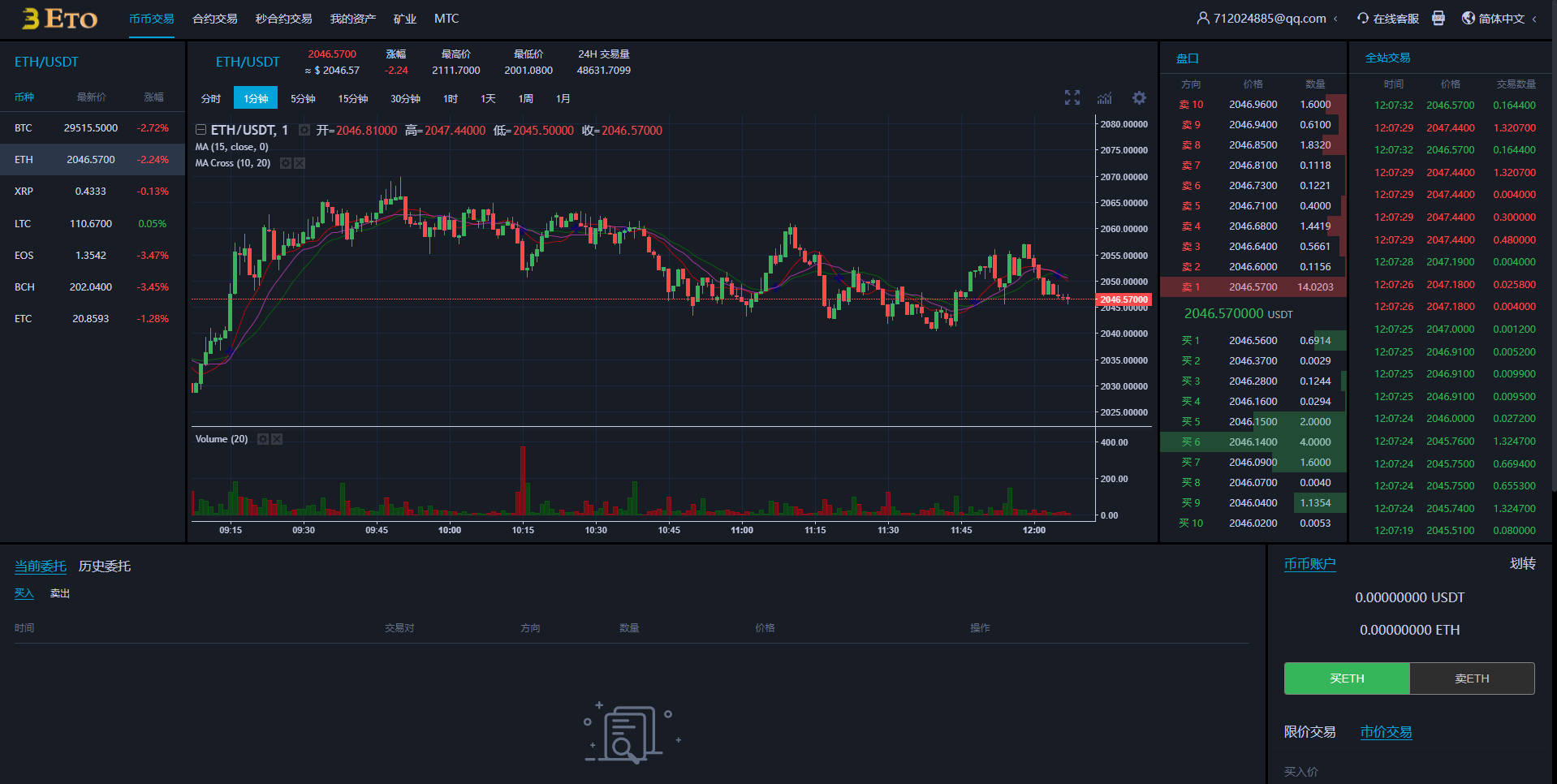Select the 卖ETH sell toggle
The height and width of the screenshot is (784, 1557).
[x=1471, y=678]
